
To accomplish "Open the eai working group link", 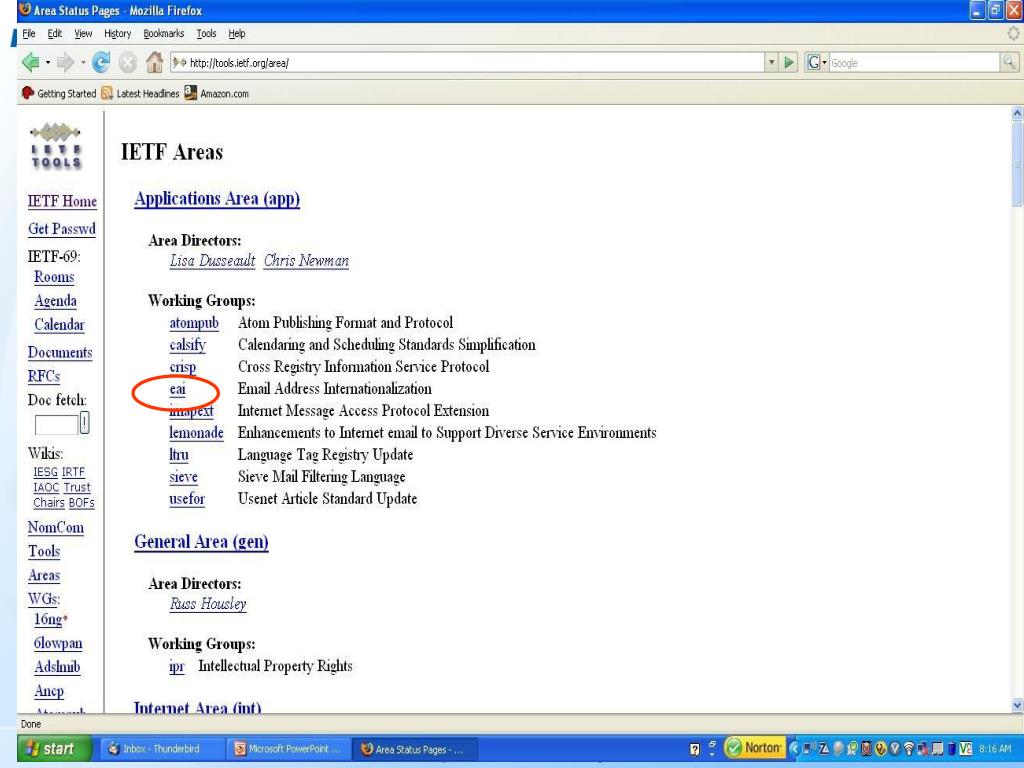I will pos(178,389).
